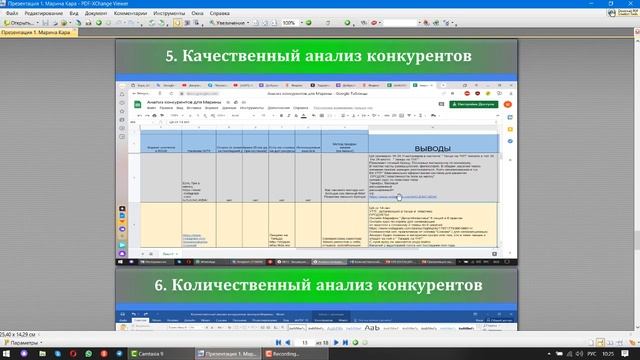Viewport: 640px width, 360px height.
Task: Open the Windows Start menu
Action: 7,353
